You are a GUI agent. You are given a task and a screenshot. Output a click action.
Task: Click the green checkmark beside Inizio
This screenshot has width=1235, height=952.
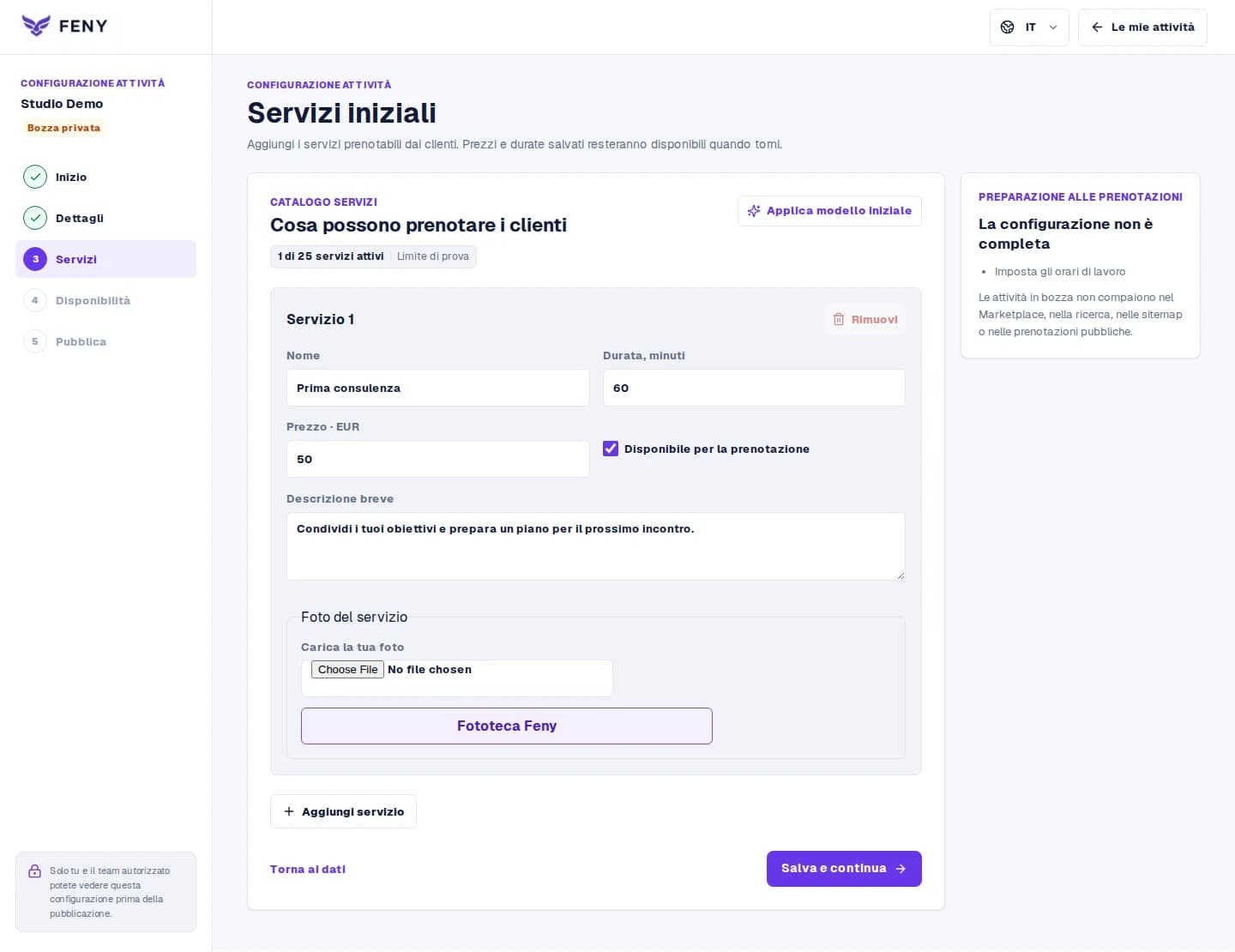[35, 177]
